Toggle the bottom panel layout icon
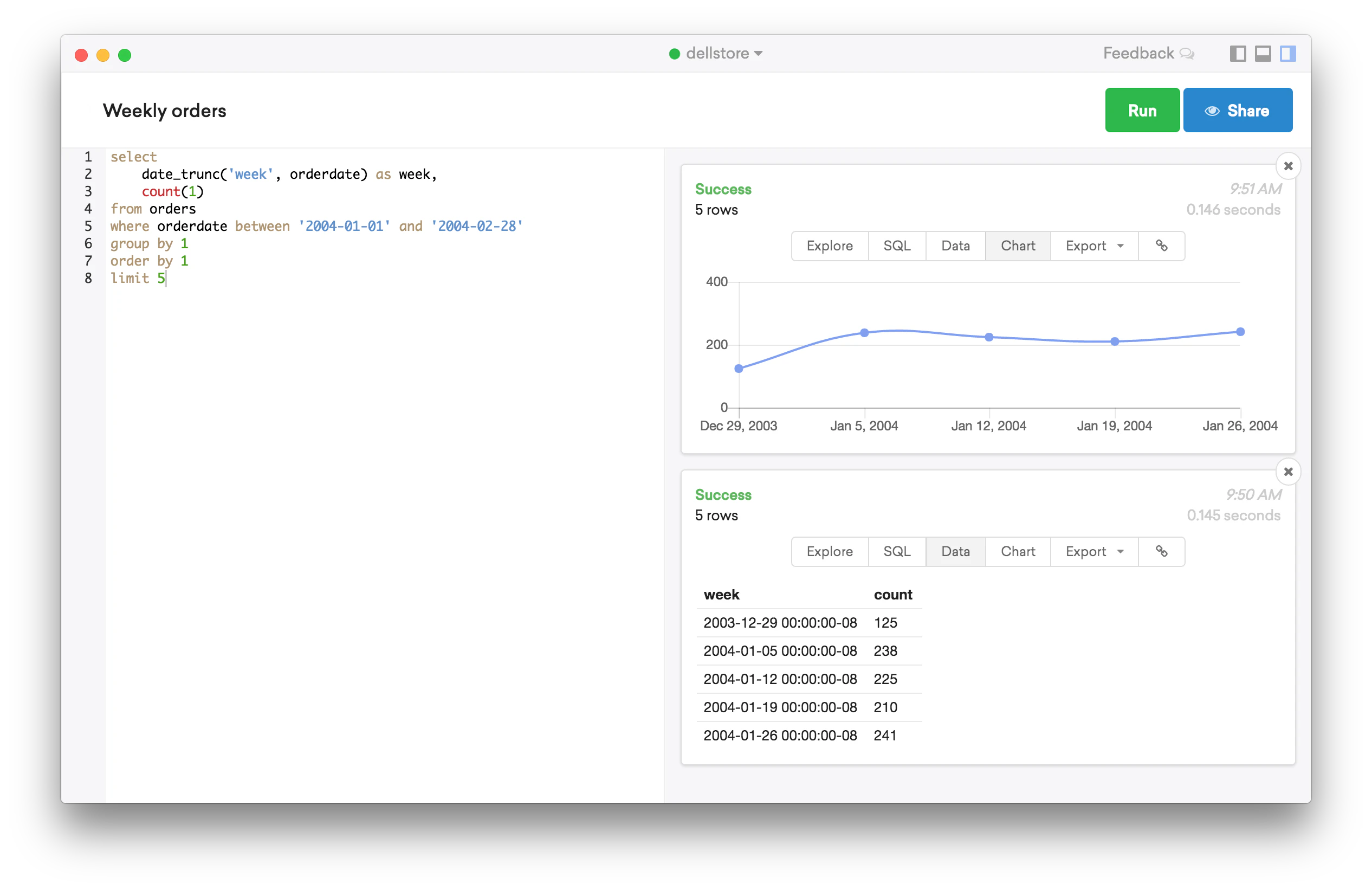 [x=1263, y=54]
